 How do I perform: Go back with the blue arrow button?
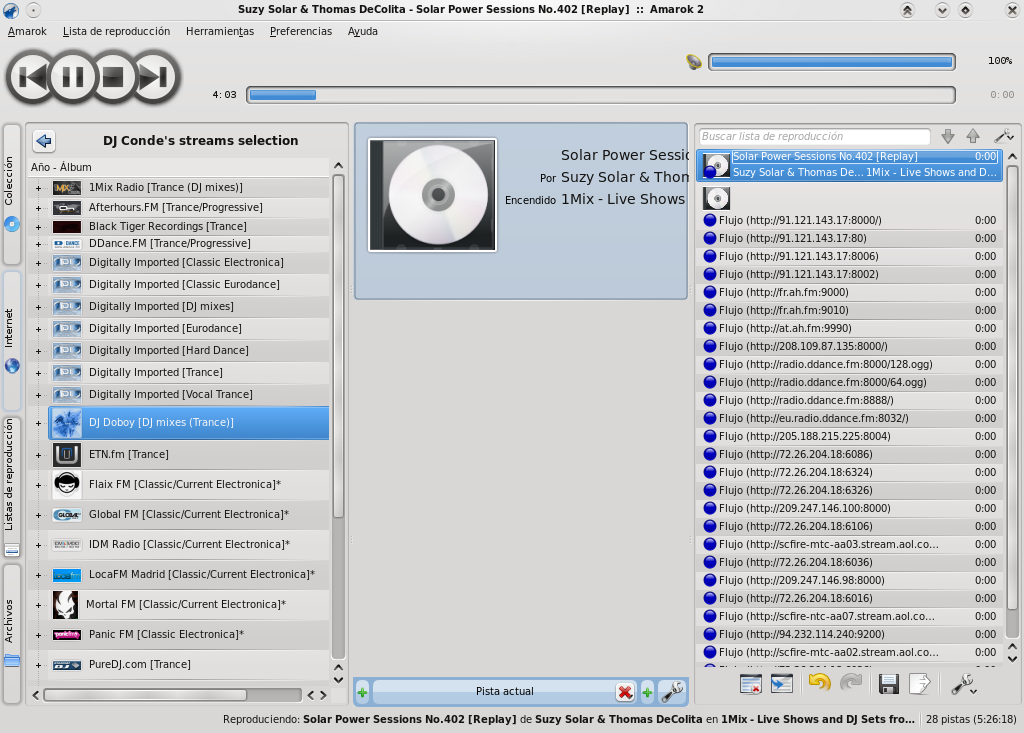tap(44, 140)
